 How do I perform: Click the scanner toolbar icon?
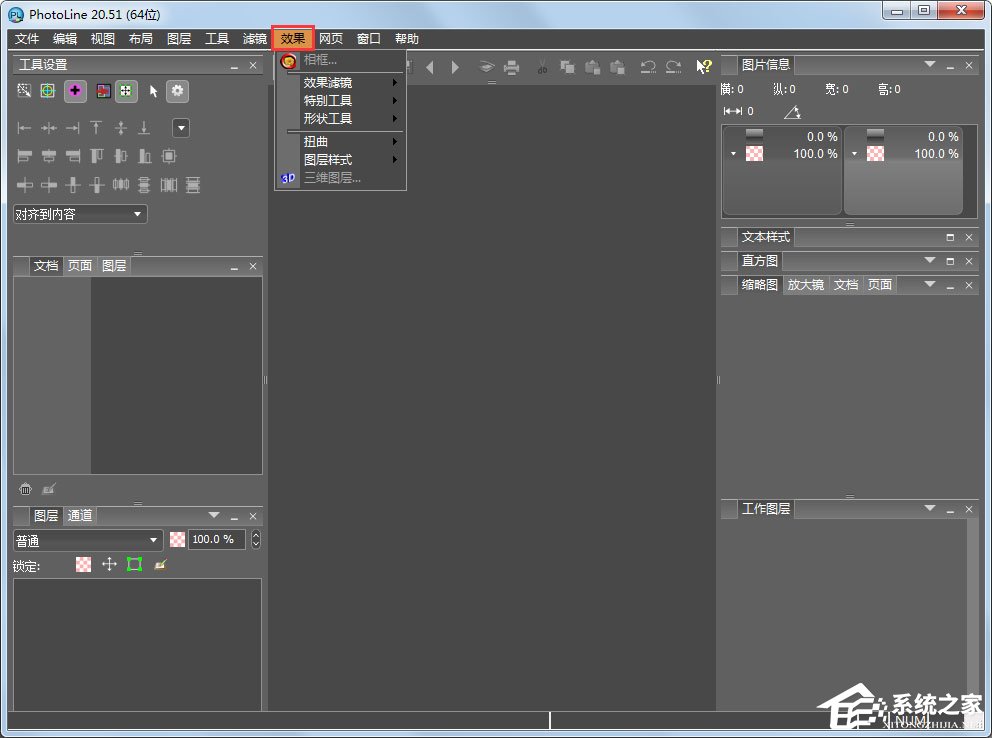[486, 67]
